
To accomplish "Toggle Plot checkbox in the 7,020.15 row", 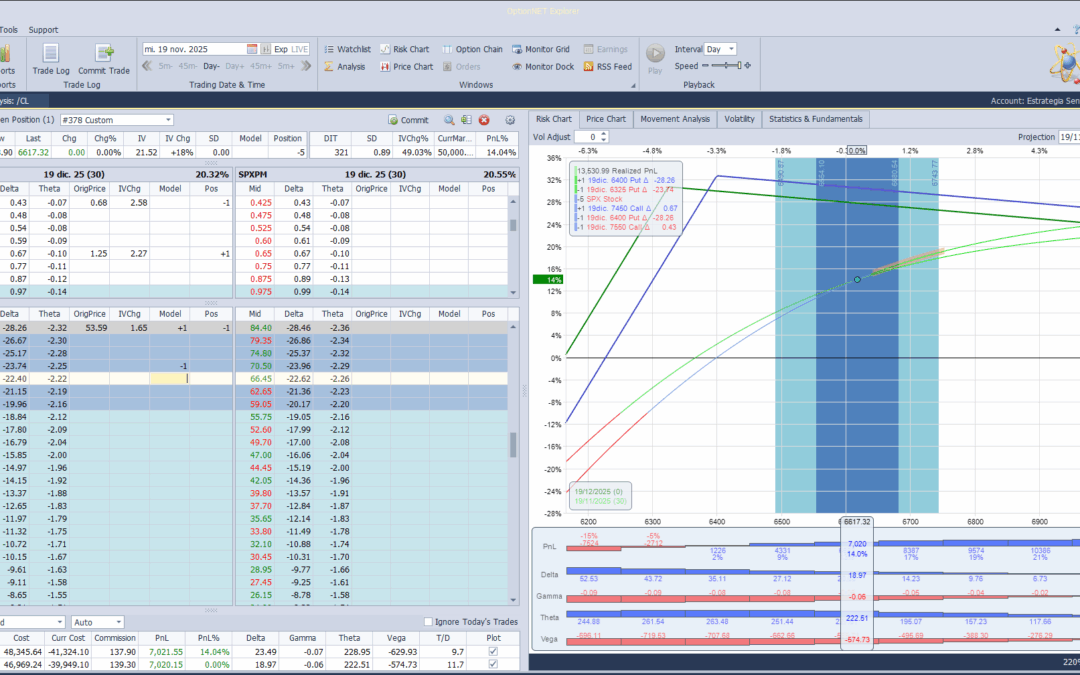I will (492, 665).
